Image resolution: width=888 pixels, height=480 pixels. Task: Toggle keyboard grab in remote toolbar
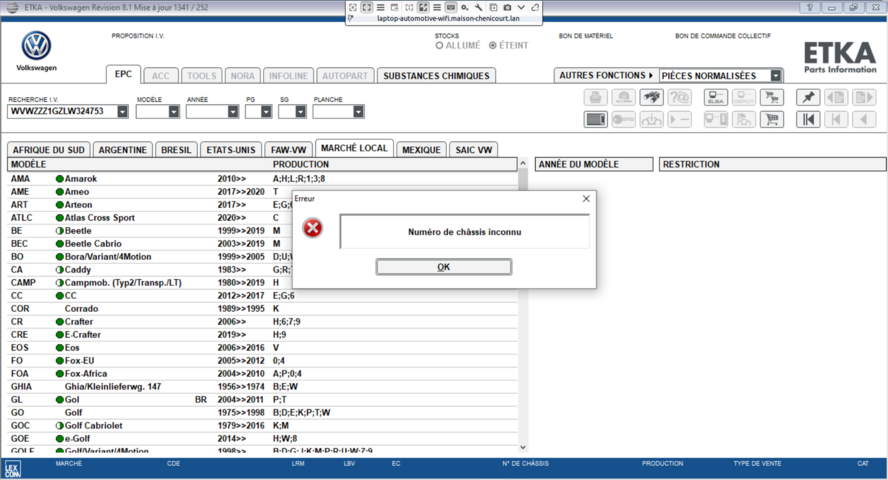451,7
